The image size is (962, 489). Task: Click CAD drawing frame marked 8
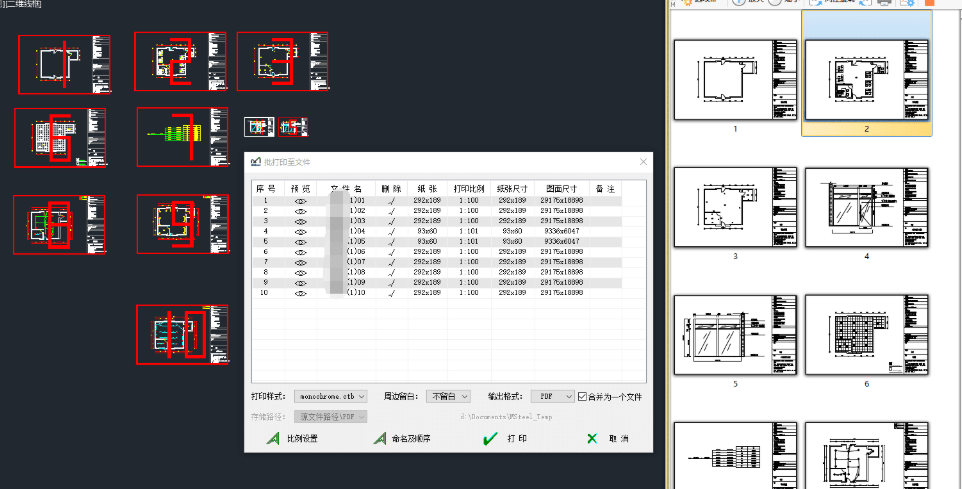(59, 225)
